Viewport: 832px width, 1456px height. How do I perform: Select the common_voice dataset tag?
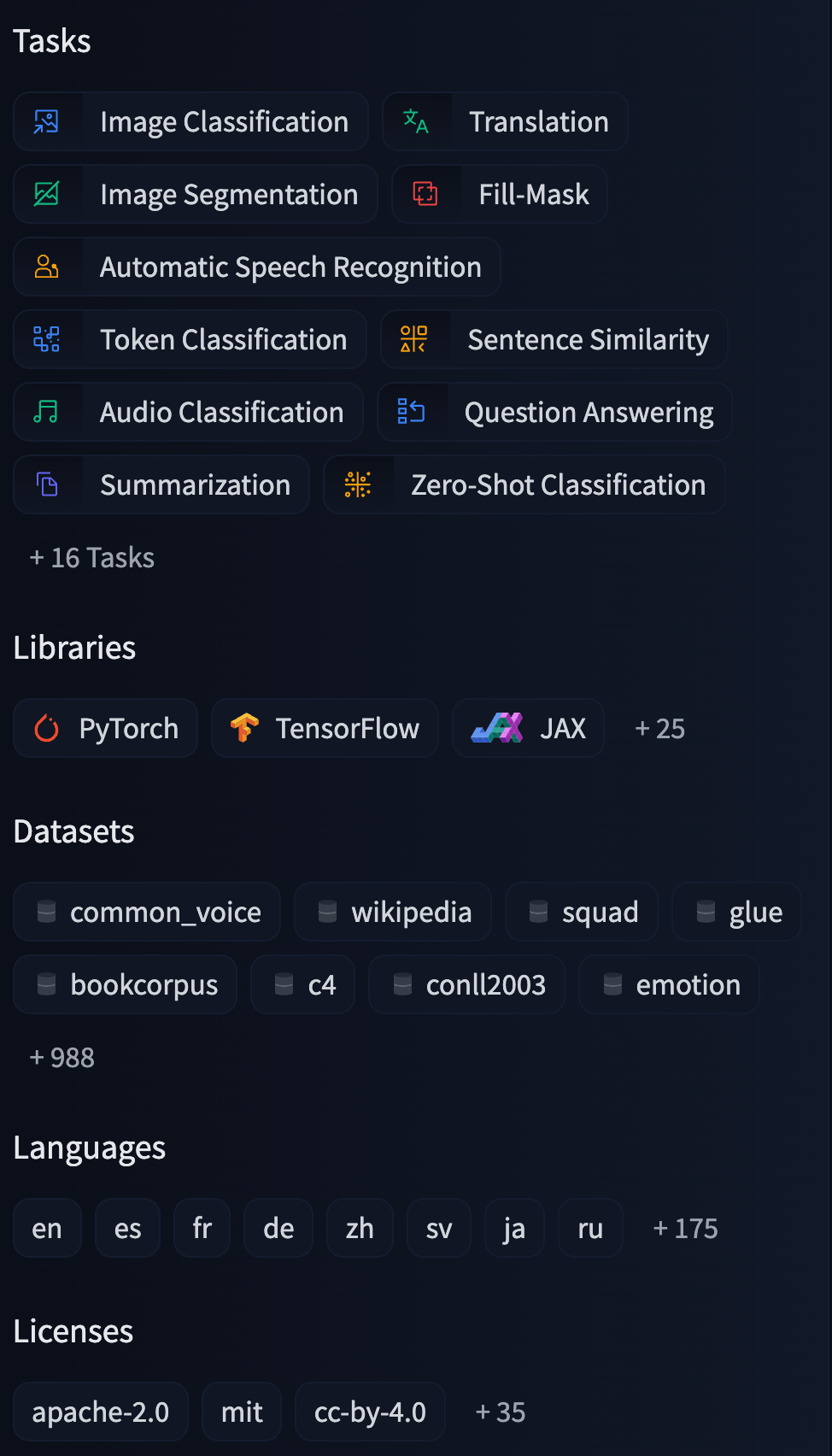147,913
